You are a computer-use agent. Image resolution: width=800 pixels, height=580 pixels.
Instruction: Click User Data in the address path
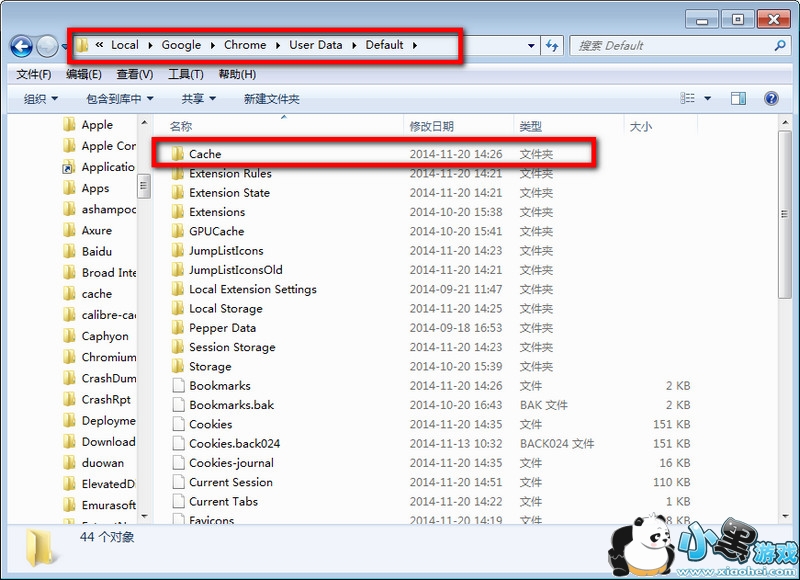click(316, 45)
